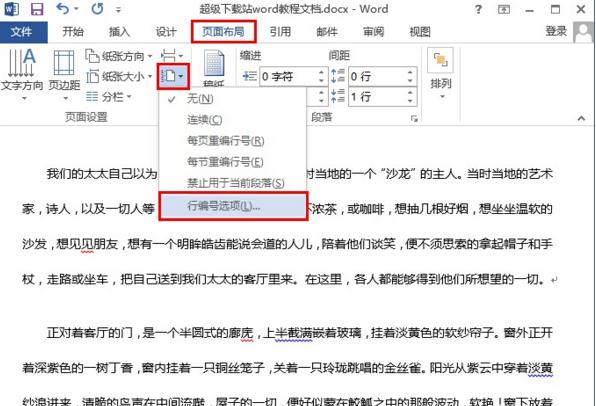
Task: Decrease the 0 行 spacing-before value
Action: pyautogui.click(x=410, y=81)
